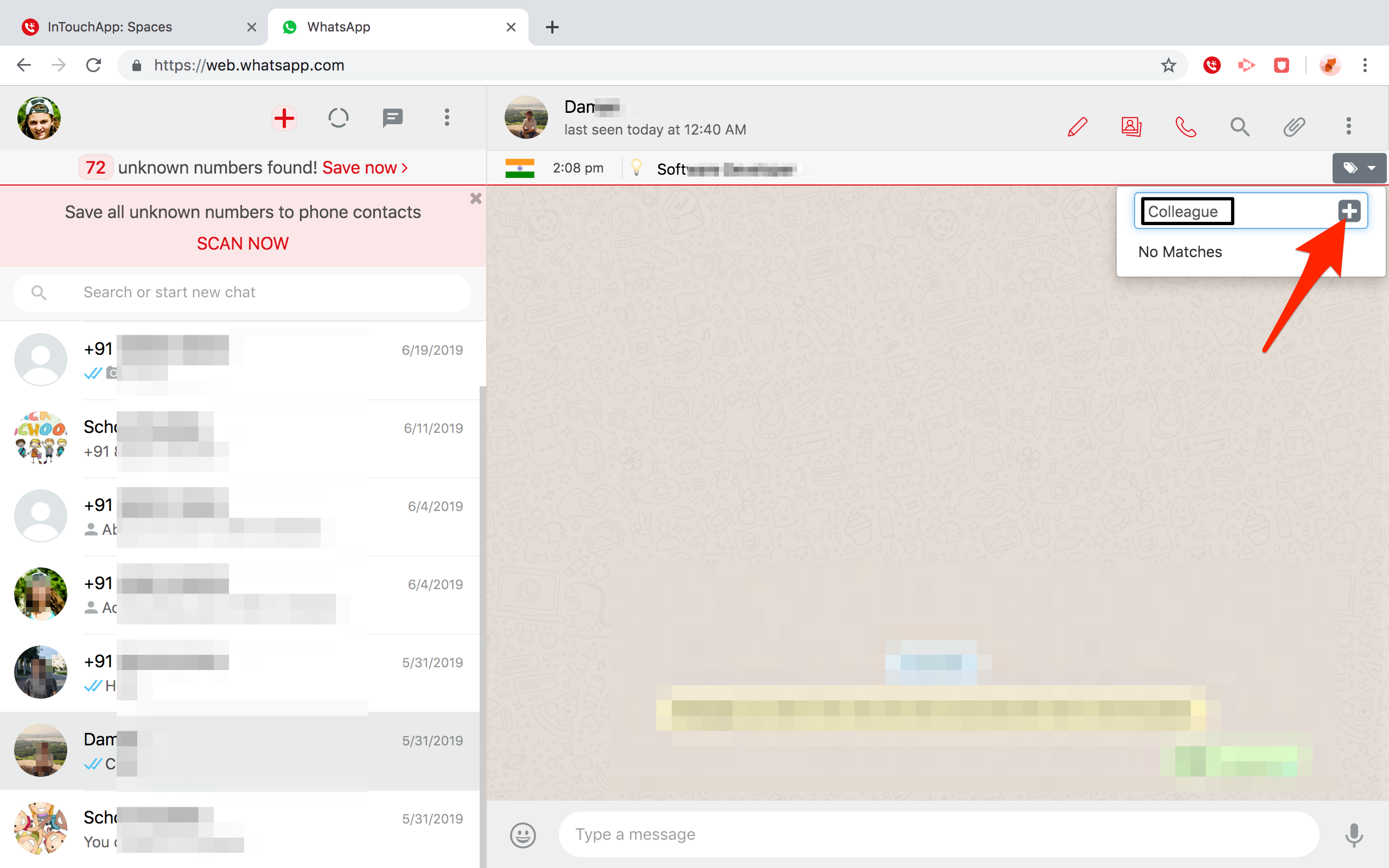Expand the gray tag dropdown button
The width and height of the screenshot is (1389, 868).
tap(1359, 168)
